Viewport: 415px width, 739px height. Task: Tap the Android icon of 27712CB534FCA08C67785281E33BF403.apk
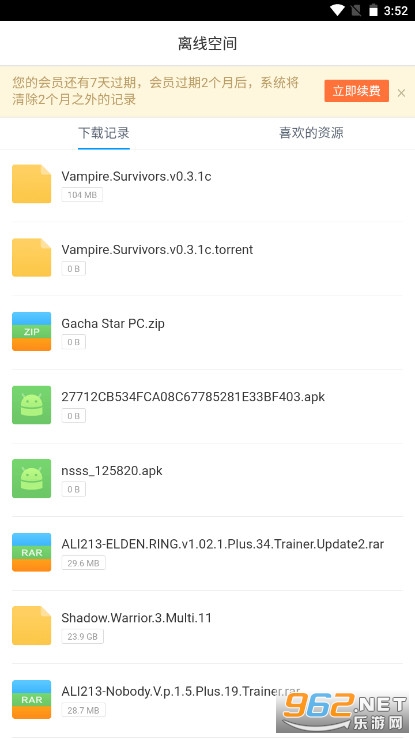32,405
